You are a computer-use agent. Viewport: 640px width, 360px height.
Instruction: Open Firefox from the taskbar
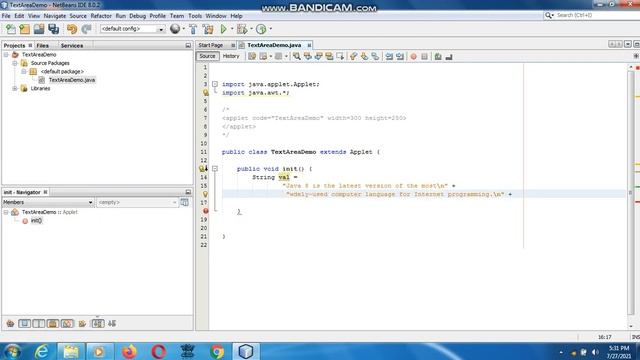[x=129, y=351]
